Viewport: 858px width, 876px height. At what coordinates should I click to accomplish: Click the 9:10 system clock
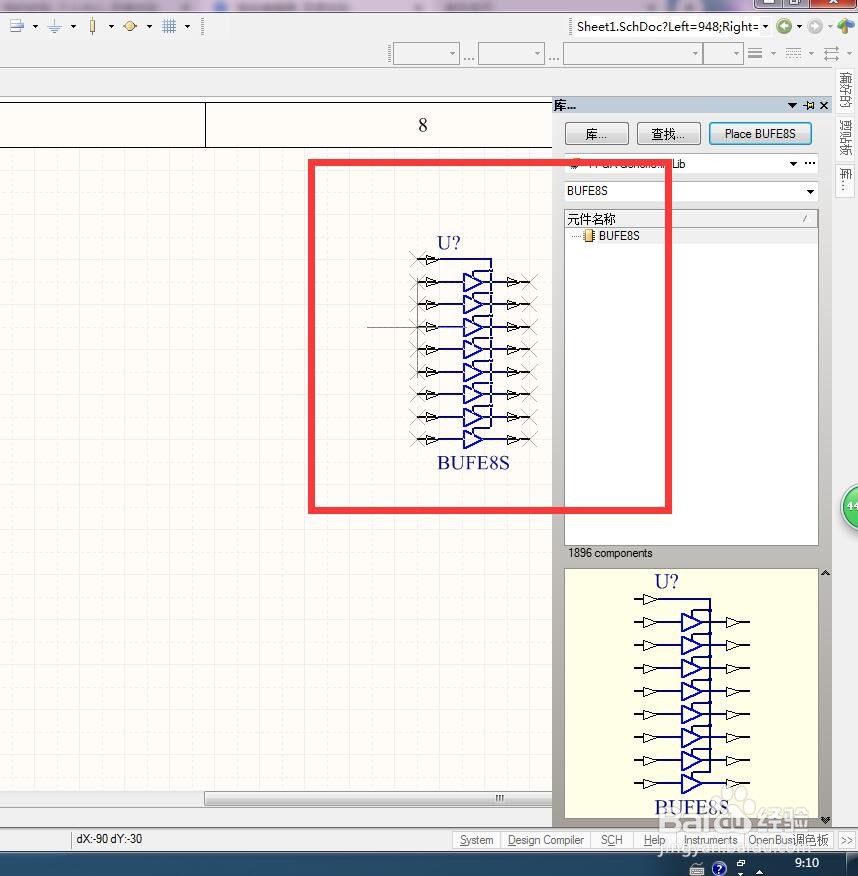click(807, 863)
